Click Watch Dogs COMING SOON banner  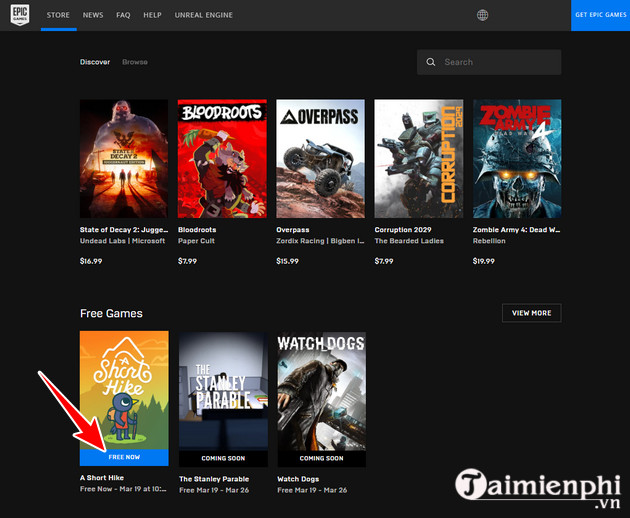pyautogui.click(x=321, y=459)
